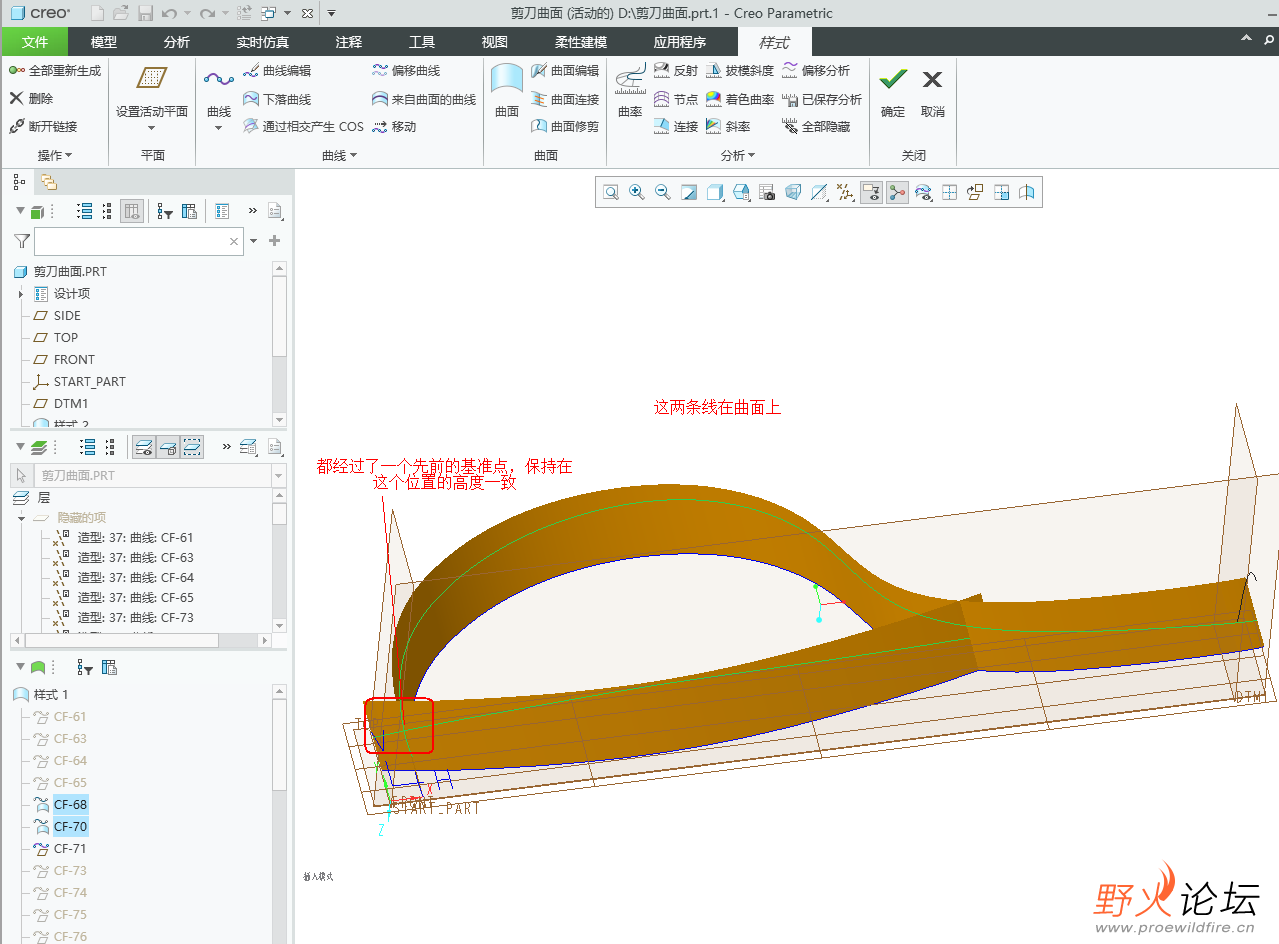Toggle dashed-box layer view button in layer toolbar
The image size is (1279, 944).
(192, 447)
